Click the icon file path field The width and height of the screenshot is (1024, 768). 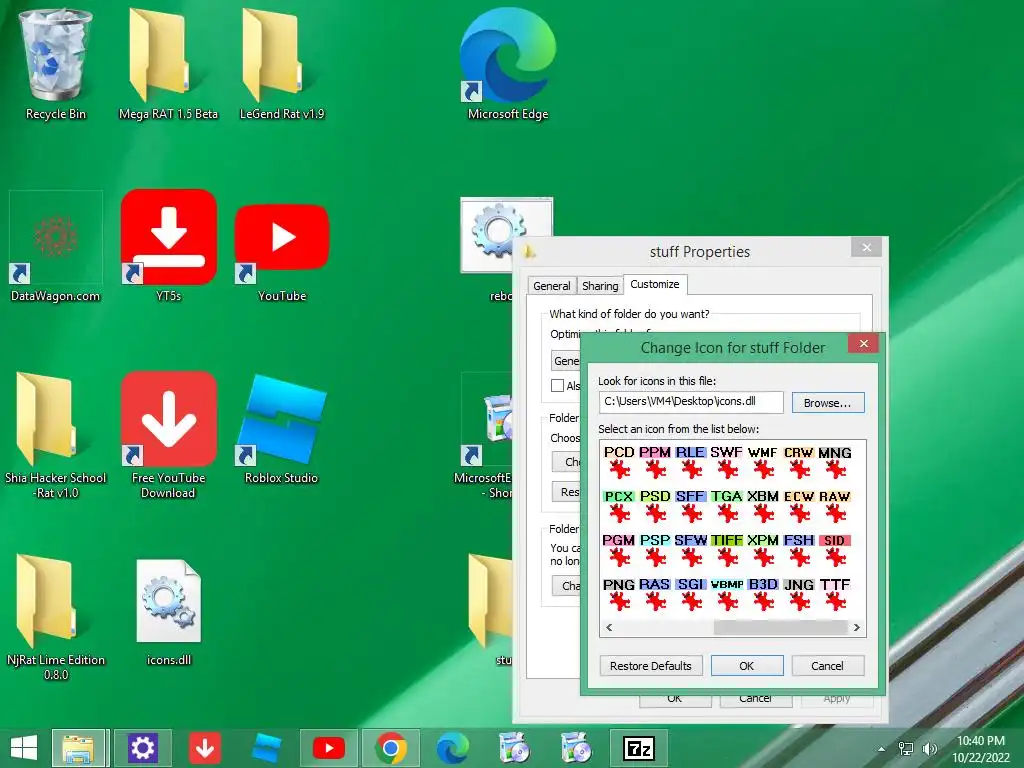(x=691, y=402)
